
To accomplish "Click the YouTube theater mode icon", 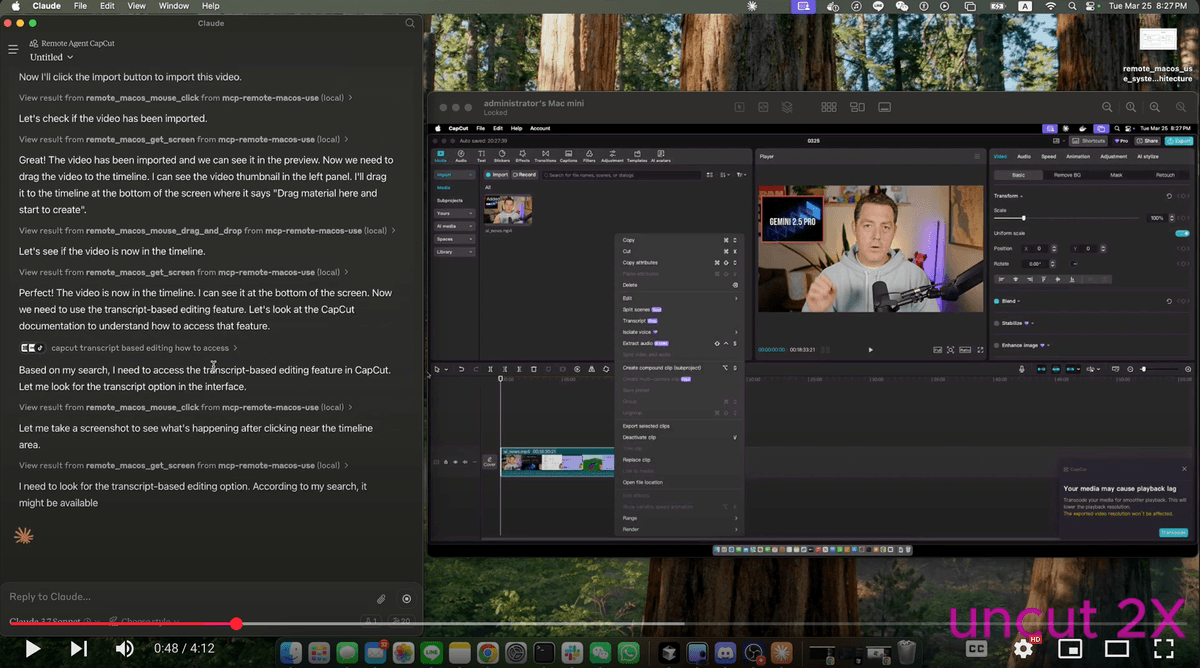I will (x=1116, y=649).
